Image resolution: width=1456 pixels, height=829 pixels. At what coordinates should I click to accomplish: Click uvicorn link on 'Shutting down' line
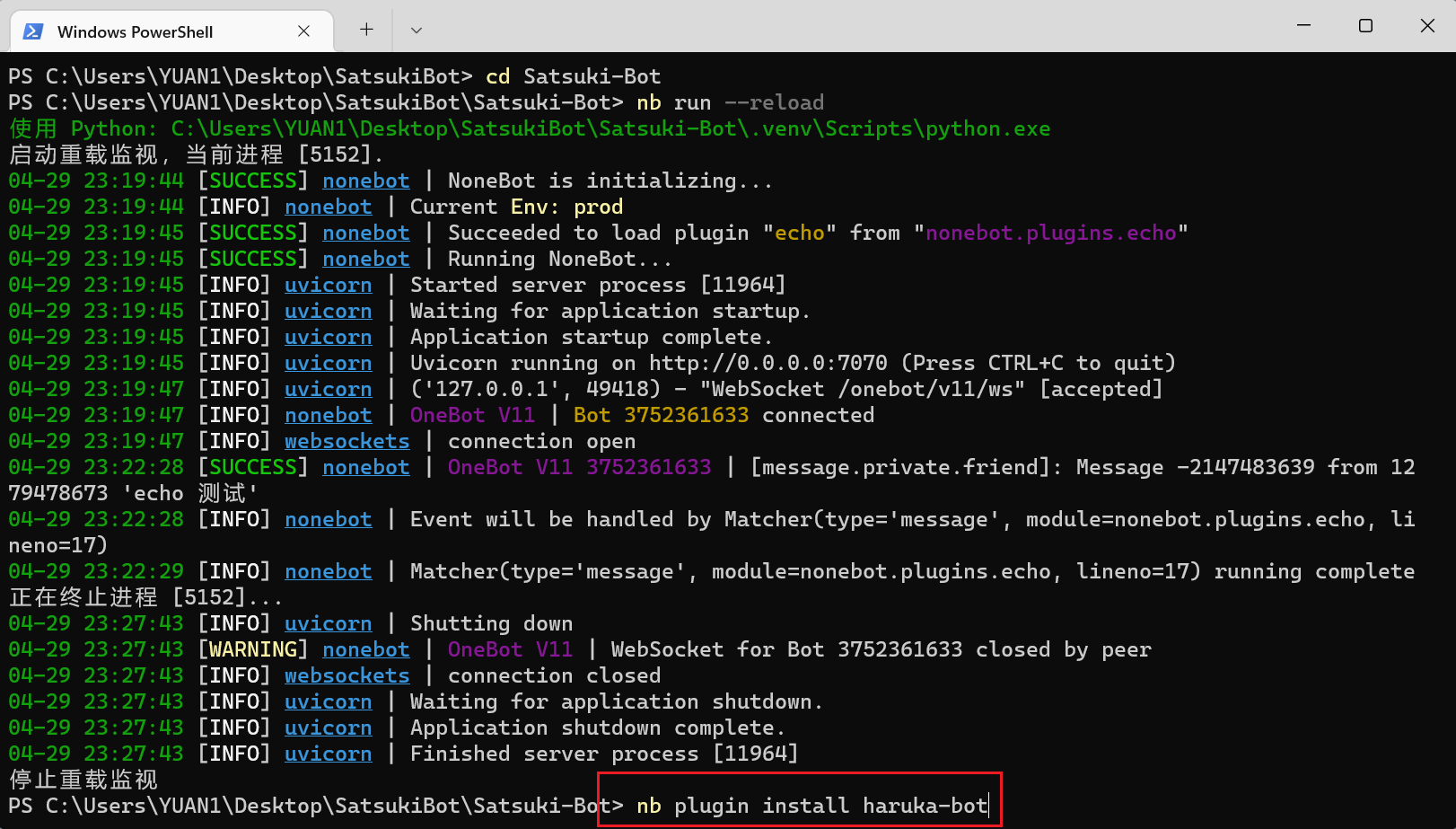pyautogui.click(x=329, y=623)
